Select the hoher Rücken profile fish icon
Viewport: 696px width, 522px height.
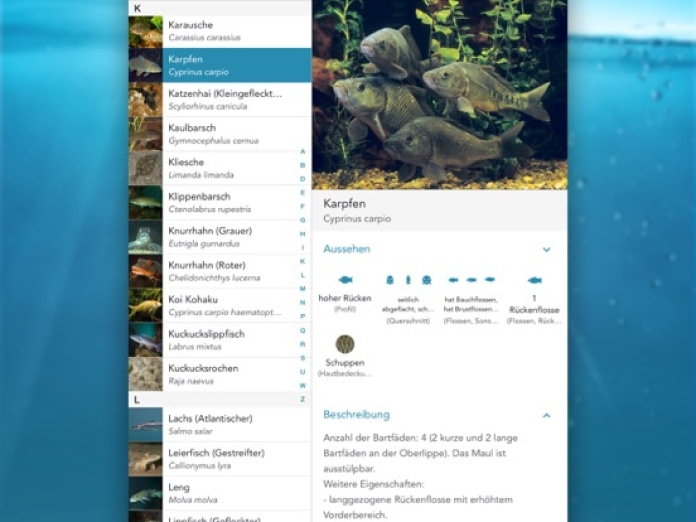[x=345, y=280]
